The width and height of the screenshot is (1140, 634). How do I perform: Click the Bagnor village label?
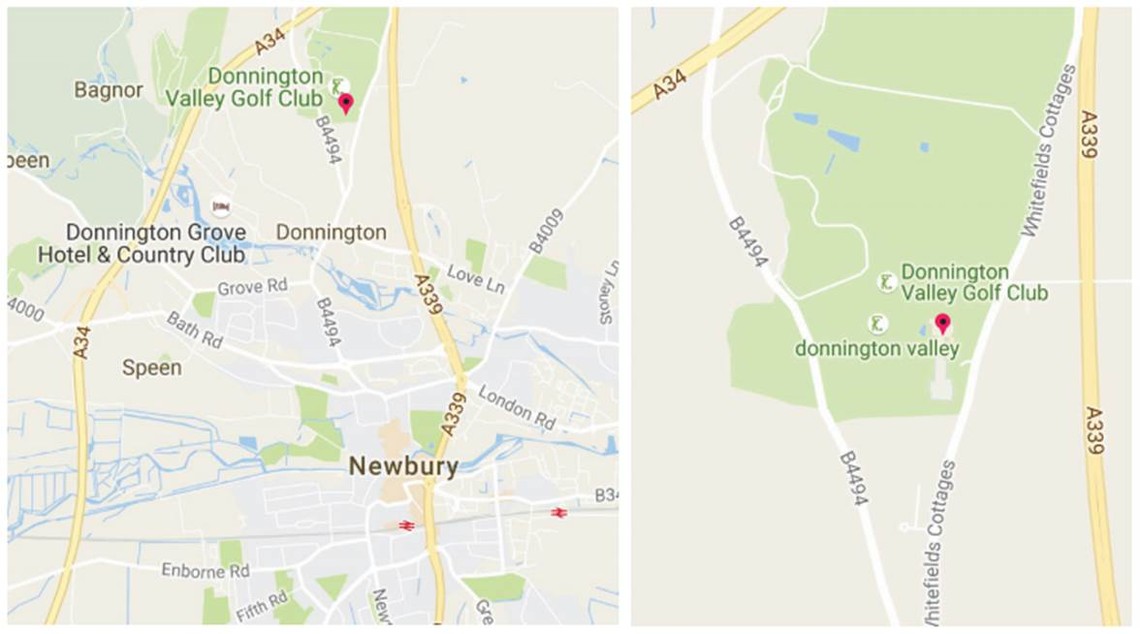point(108,90)
